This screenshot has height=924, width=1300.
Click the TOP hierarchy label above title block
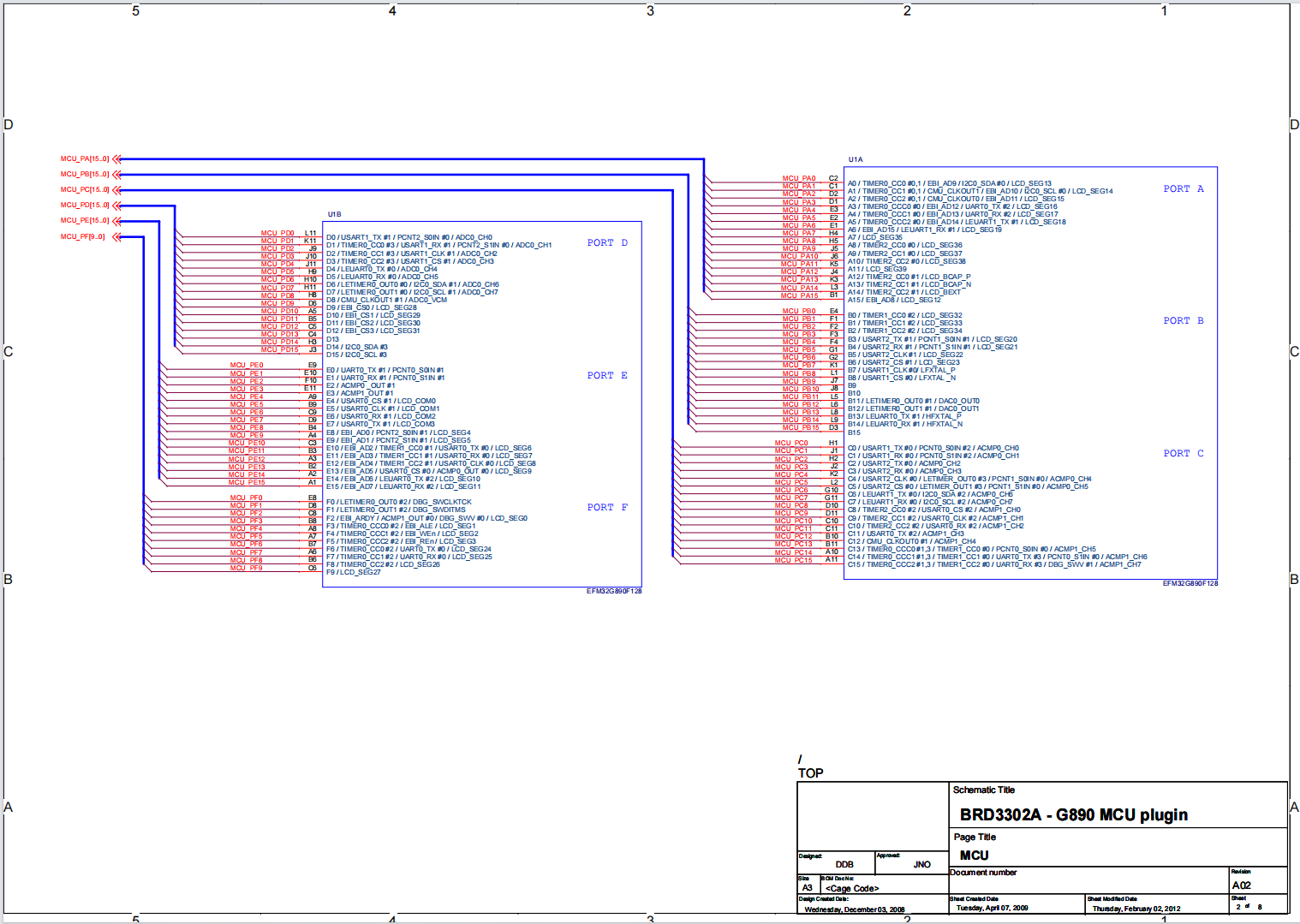point(810,773)
